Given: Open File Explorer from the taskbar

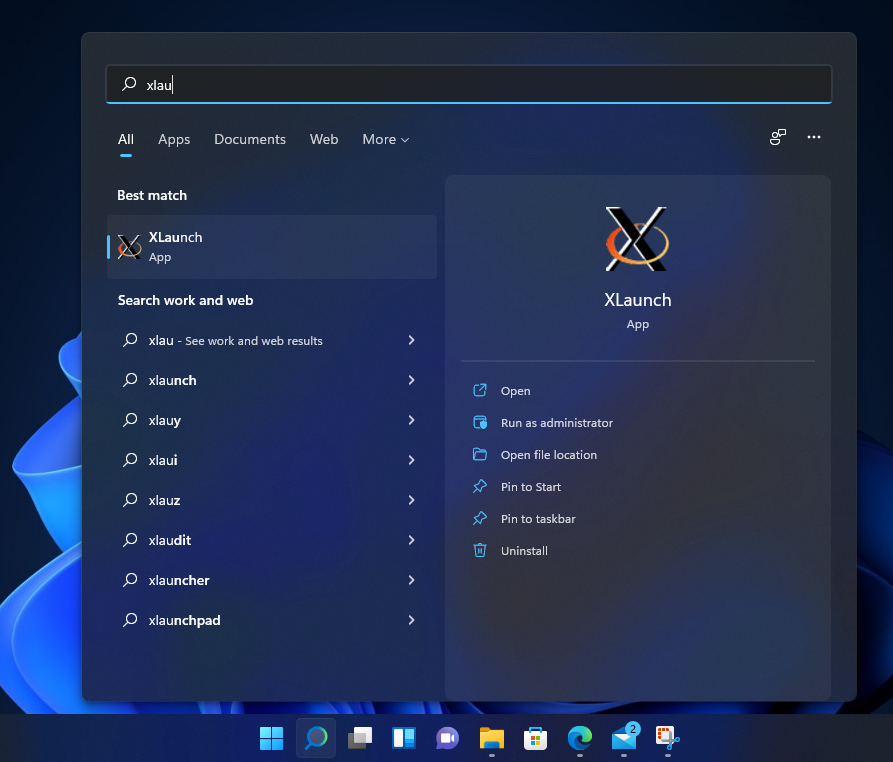Looking at the screenshot, I should [x=492, y=738].
